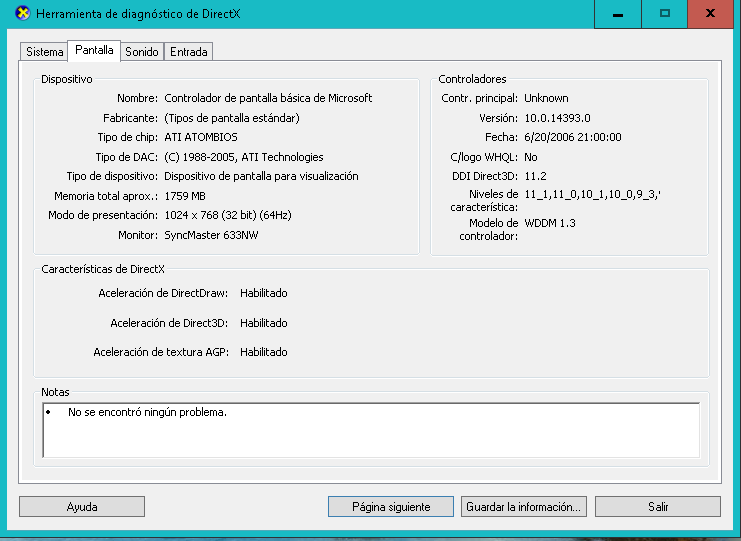Click memory value '1759 MB'
Screen dimensions: 741x541
click(185, 196)
